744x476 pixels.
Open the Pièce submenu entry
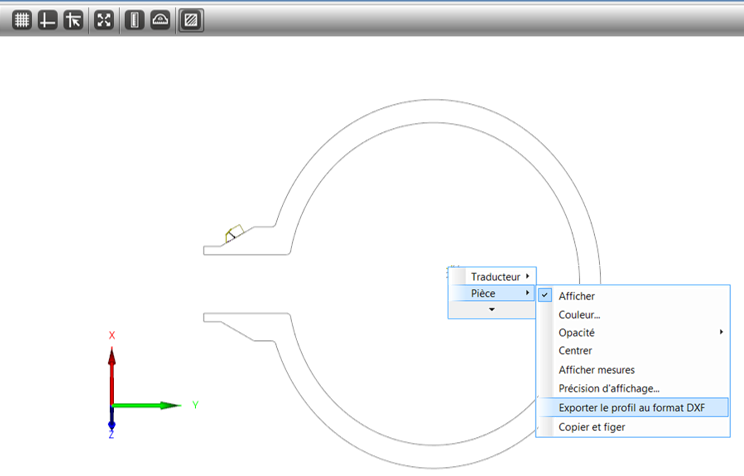[x=492, y=293]
